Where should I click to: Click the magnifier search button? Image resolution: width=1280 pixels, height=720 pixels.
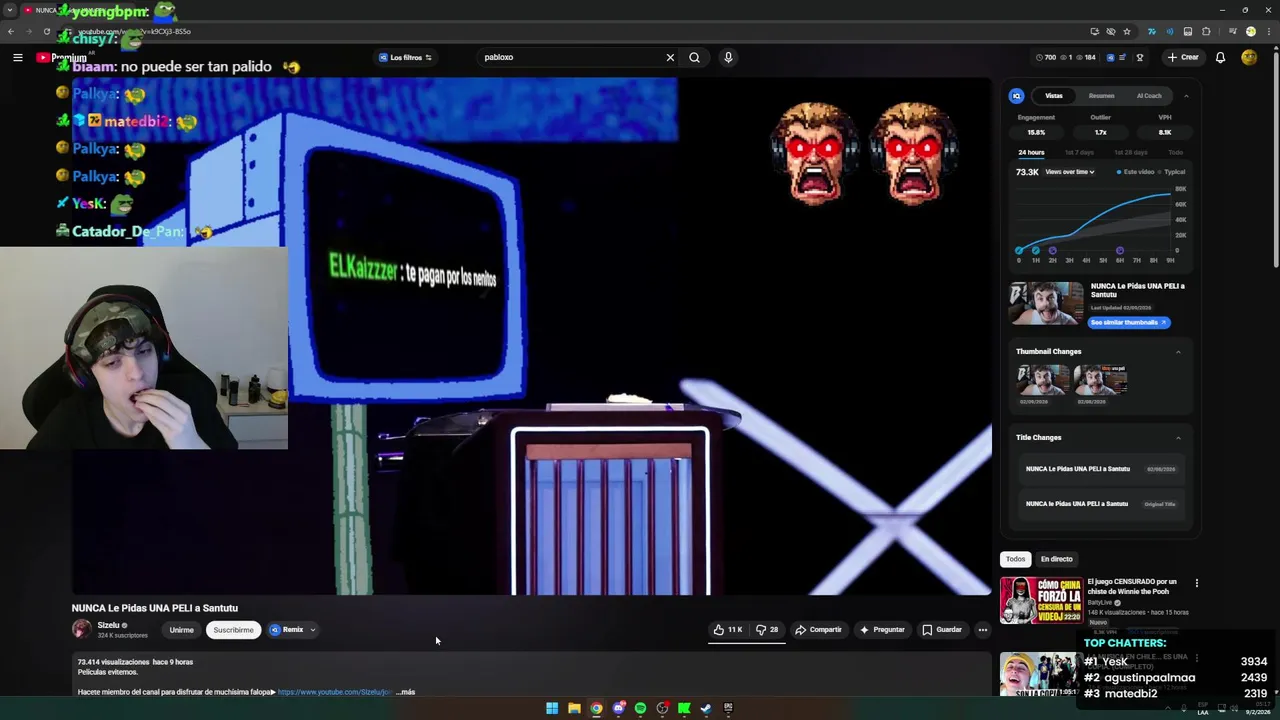click(x=694, y=57)
